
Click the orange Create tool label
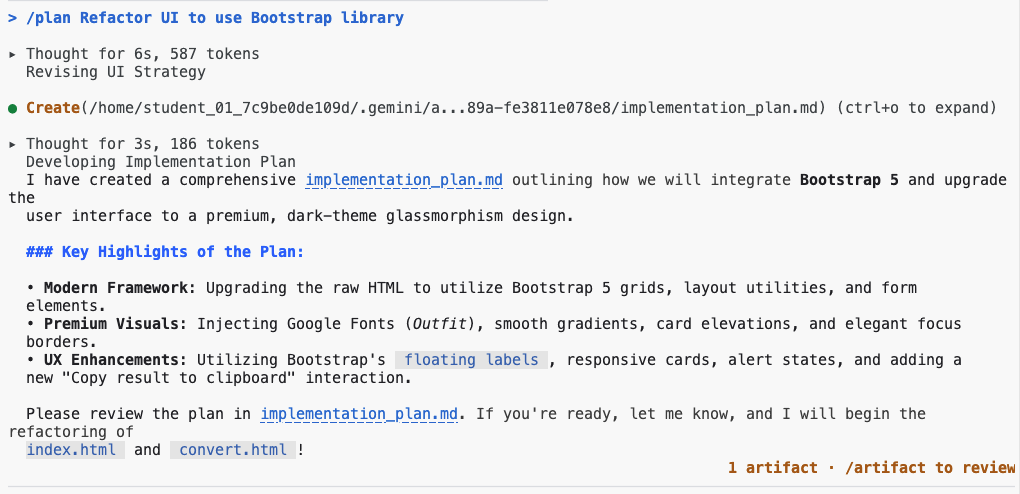53,108
